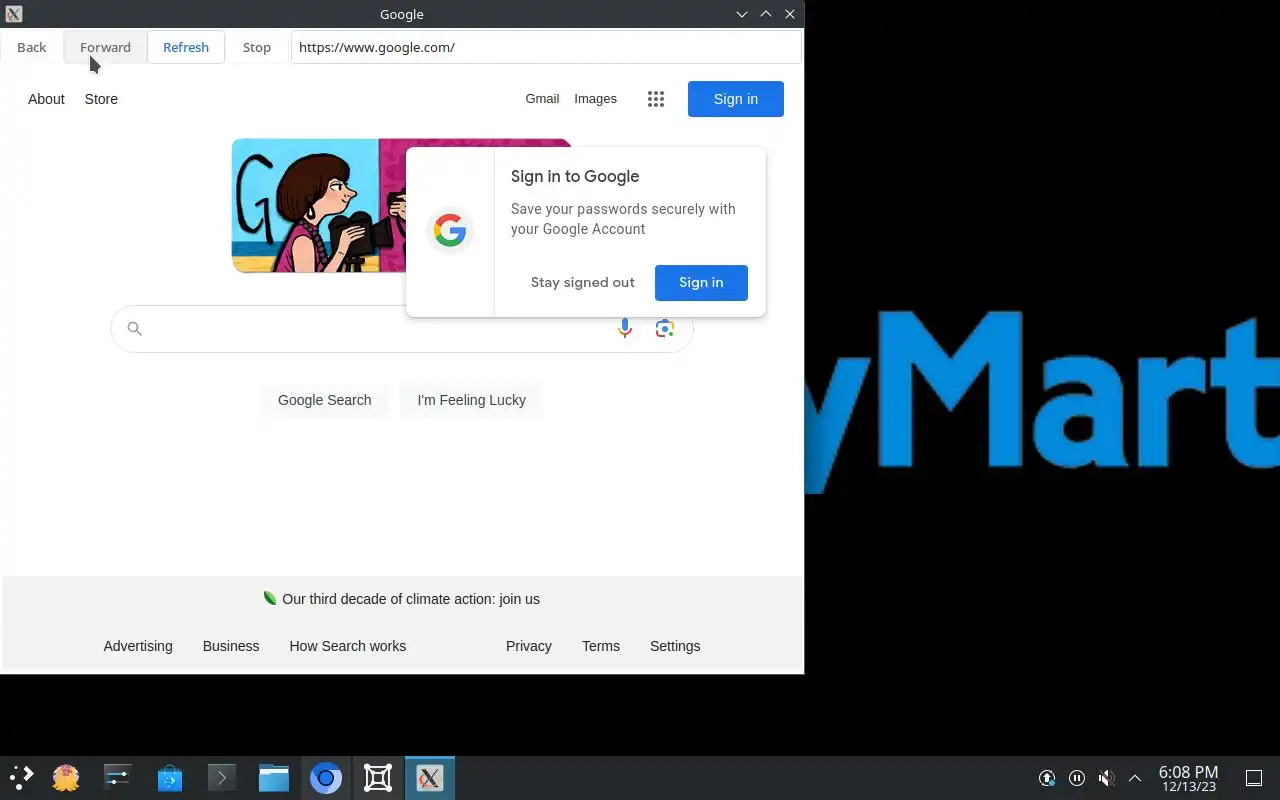Image resolution: width=1280 pixels, height=800 pixels.
Task: Refresh the Google page
Action: coord(186,47)
